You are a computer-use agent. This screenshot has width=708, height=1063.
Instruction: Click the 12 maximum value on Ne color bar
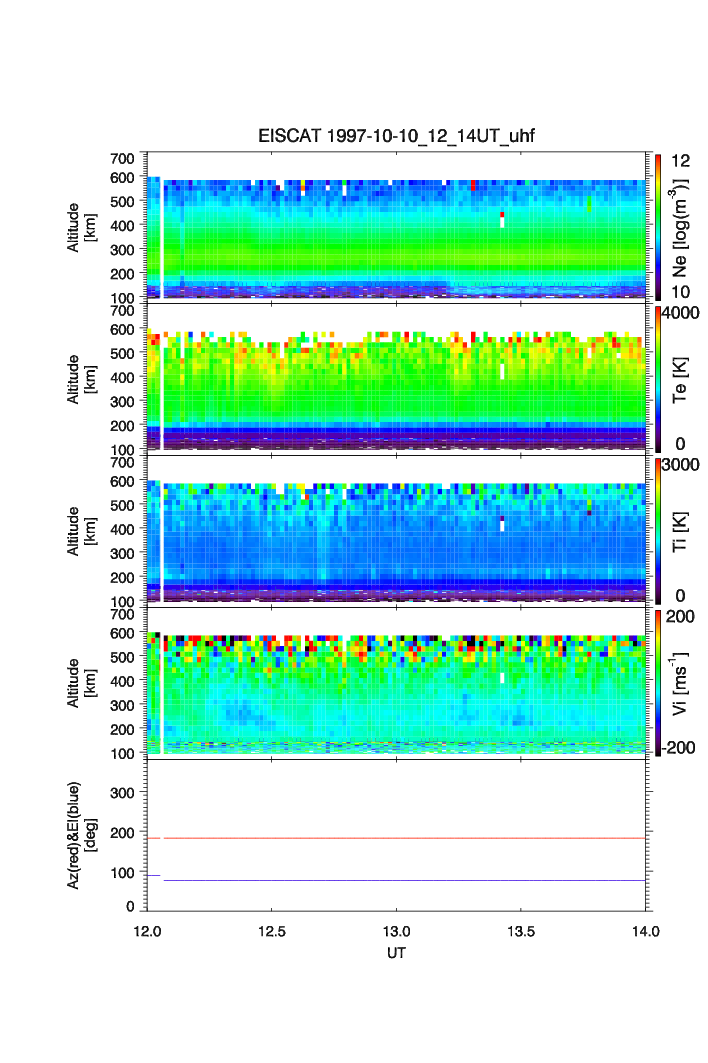pyautogui.click(x=680, y=161)
